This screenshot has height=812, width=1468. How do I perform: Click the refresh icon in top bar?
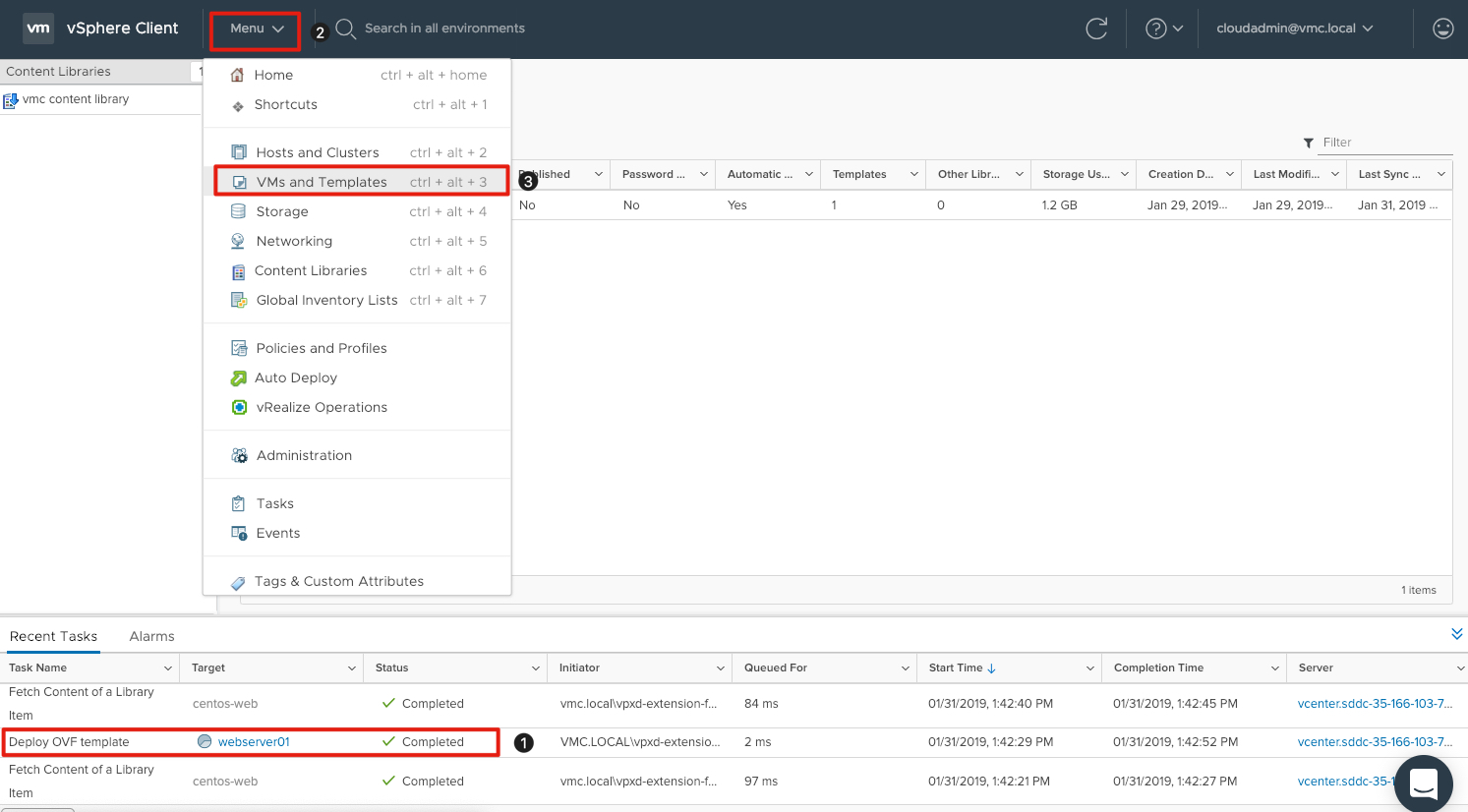pyautogui.click(x=1096, y=29)
